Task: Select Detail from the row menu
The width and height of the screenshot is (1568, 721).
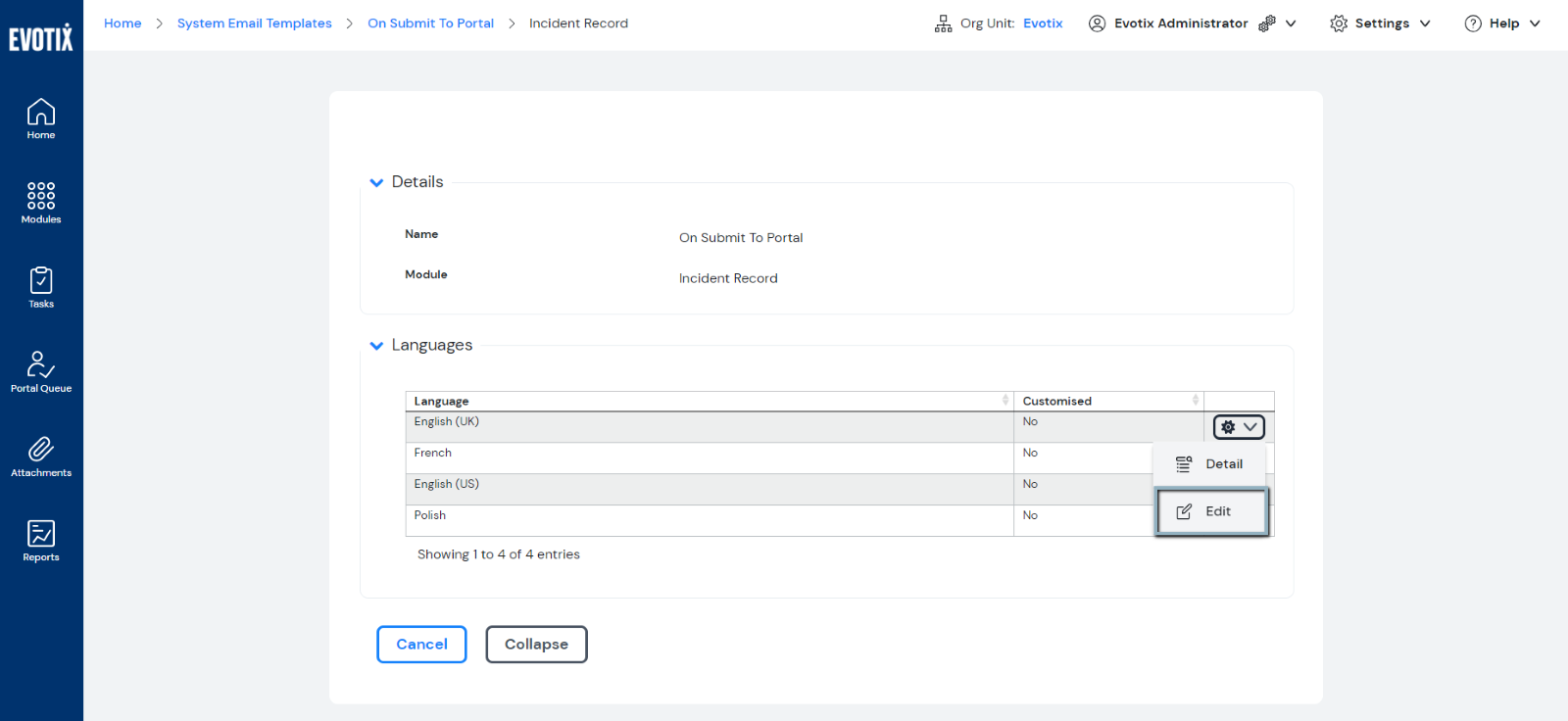Action: point(1210,464)
